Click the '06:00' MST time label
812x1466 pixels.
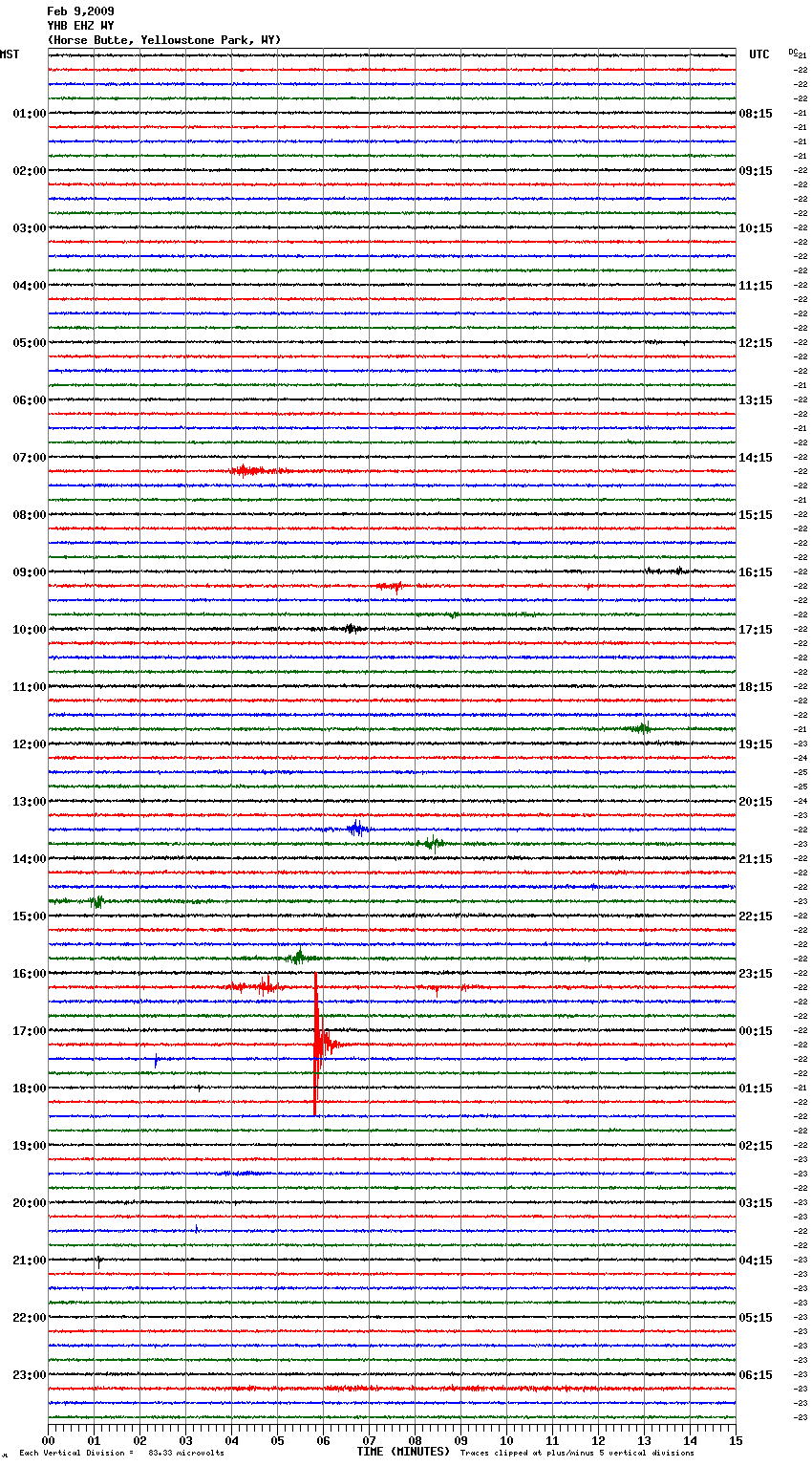30,400
